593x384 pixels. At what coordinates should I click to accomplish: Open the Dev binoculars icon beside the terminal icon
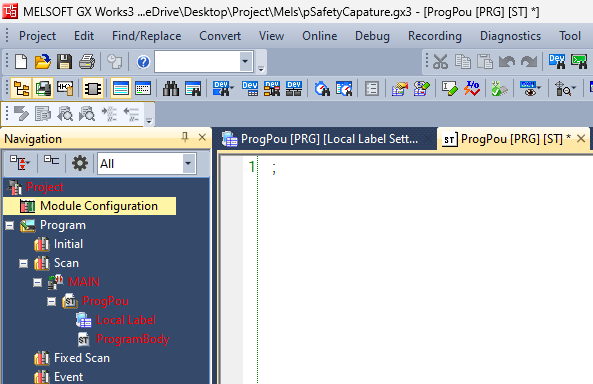coord(557,61)
